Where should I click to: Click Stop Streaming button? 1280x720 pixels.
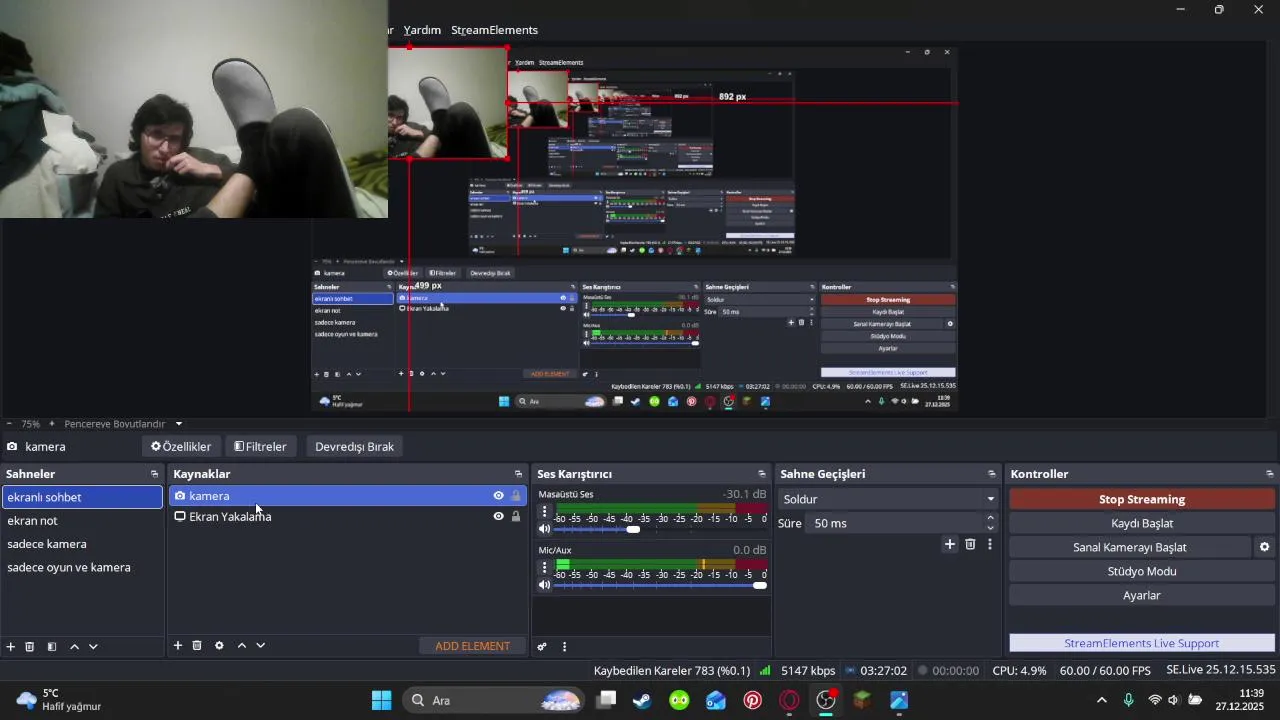1142,499
